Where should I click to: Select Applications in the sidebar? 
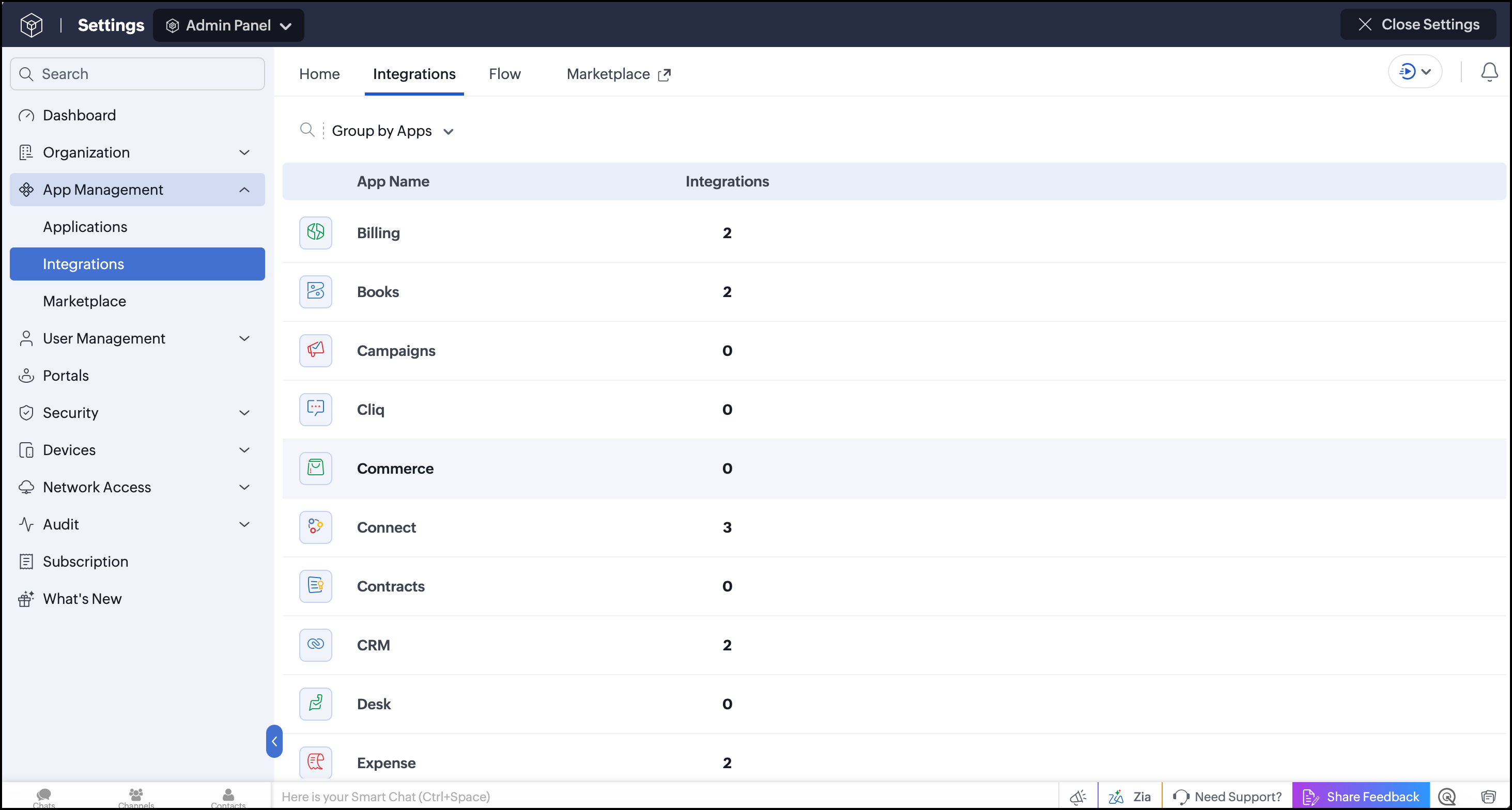tap(137, 227)
